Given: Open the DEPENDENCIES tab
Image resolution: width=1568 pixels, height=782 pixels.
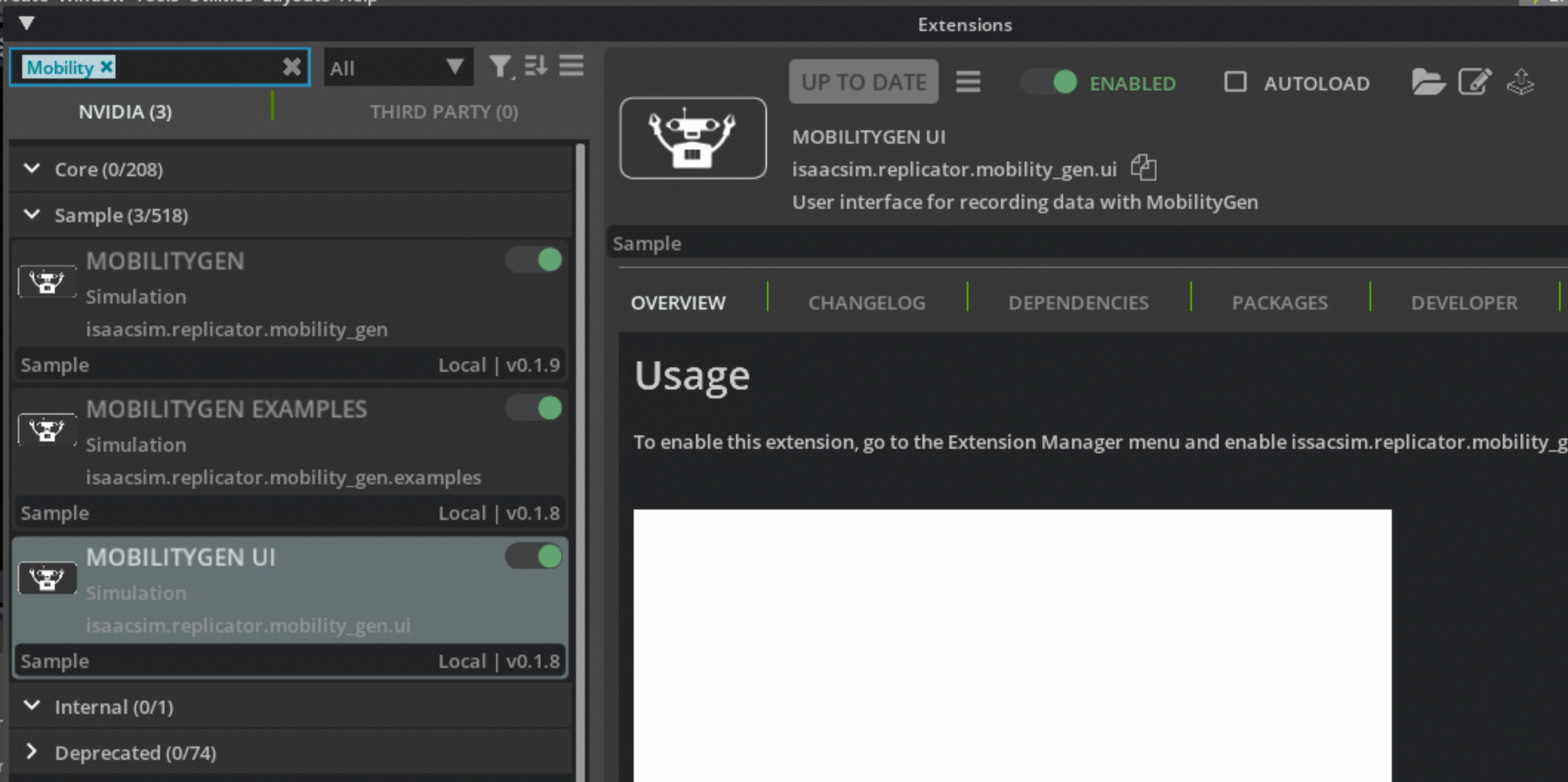Looking at the screenshot, I should coord(1079,303).
